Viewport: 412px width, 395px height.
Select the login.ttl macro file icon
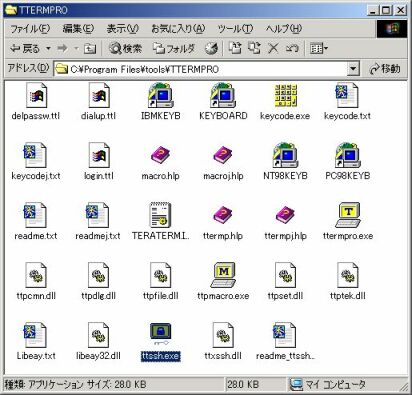coord(99,156)
